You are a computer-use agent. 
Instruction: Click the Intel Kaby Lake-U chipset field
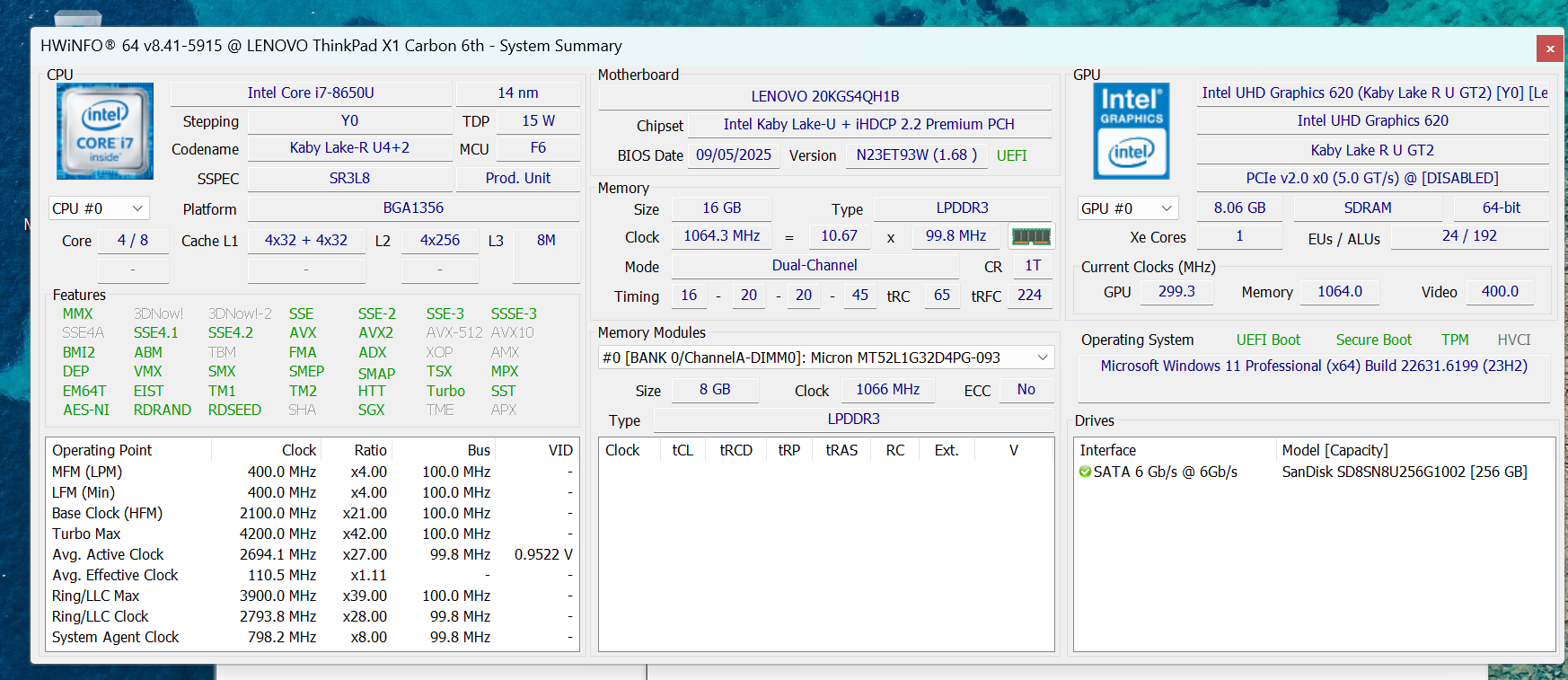869,124
